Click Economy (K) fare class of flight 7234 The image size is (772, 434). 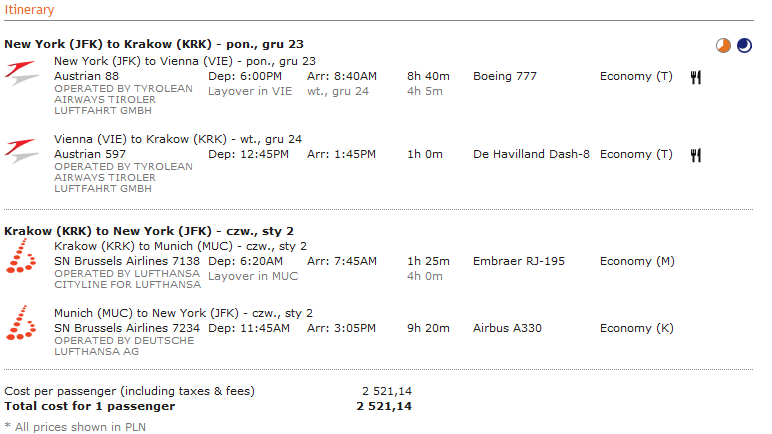[x=637, y=328]
